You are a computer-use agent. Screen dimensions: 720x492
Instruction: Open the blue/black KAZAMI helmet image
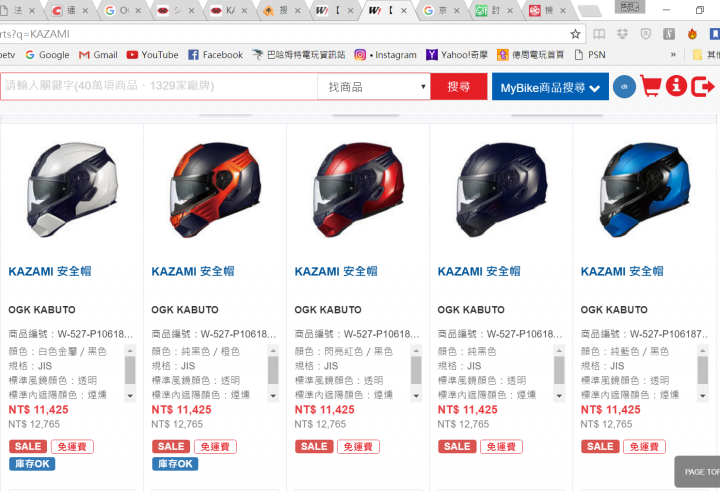click(x=644, y=189)
